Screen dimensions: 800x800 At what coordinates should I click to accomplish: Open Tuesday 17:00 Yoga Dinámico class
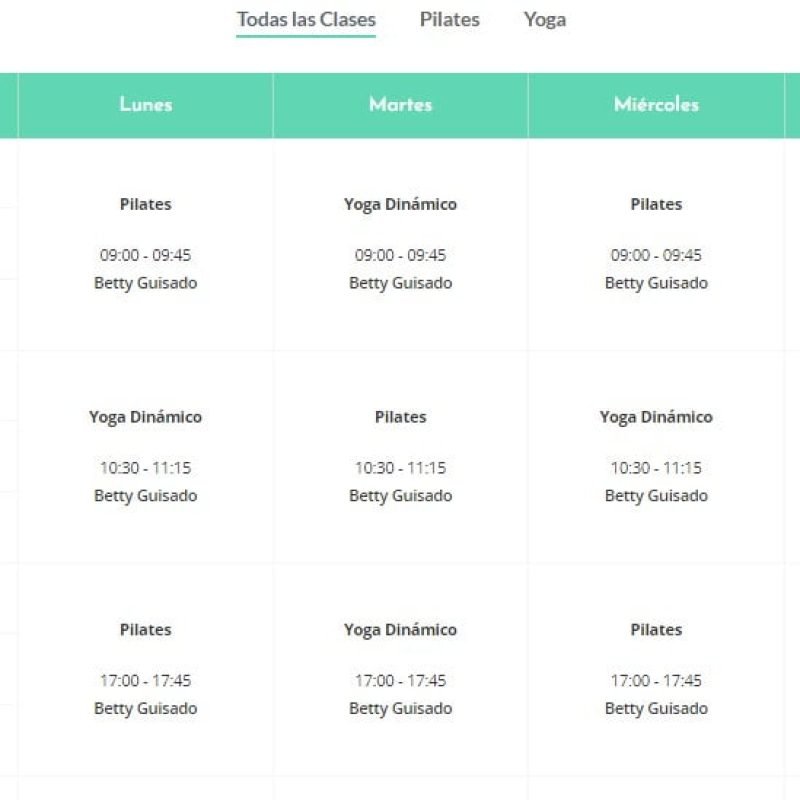tap(400, 630)
